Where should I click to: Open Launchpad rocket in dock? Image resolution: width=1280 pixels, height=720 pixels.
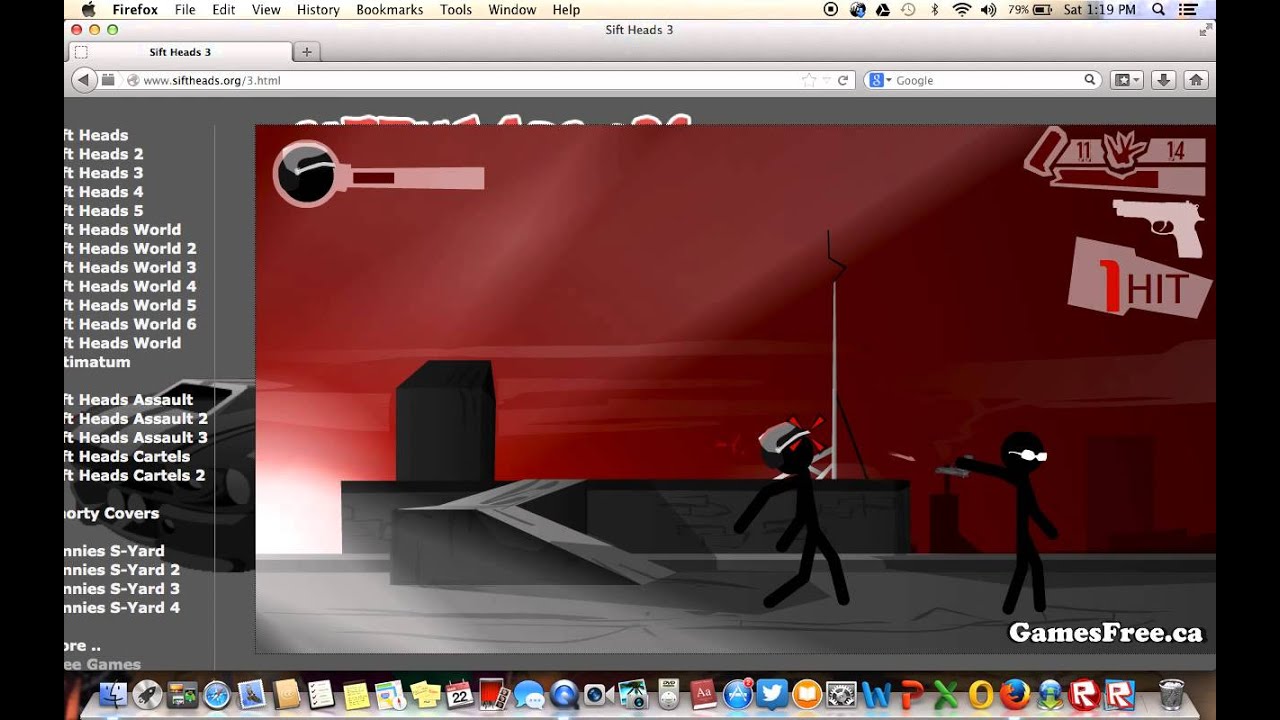click(148, 694)
